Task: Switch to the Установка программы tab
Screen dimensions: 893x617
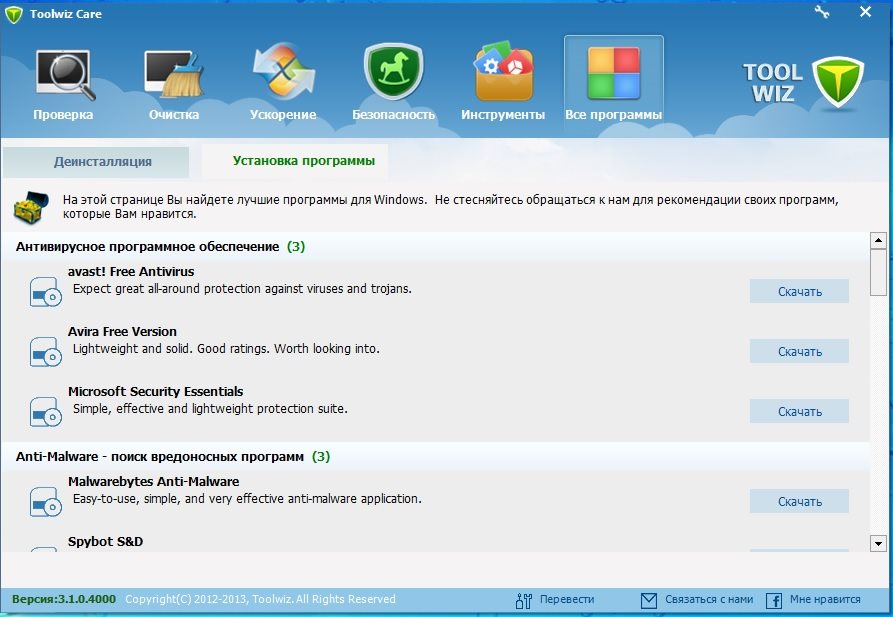Action: coord(295,161)
